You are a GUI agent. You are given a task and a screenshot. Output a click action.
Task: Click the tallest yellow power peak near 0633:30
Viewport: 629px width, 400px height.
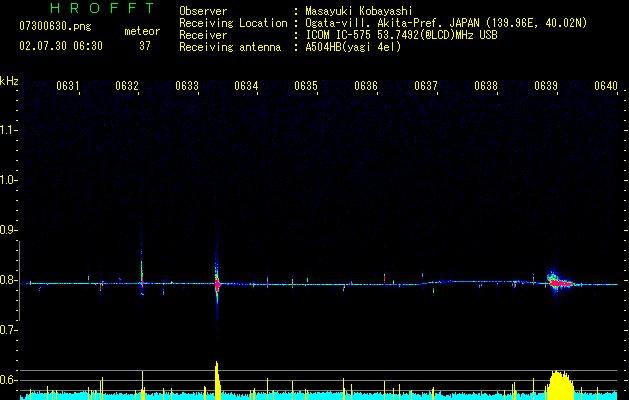(x=217, y=379)
